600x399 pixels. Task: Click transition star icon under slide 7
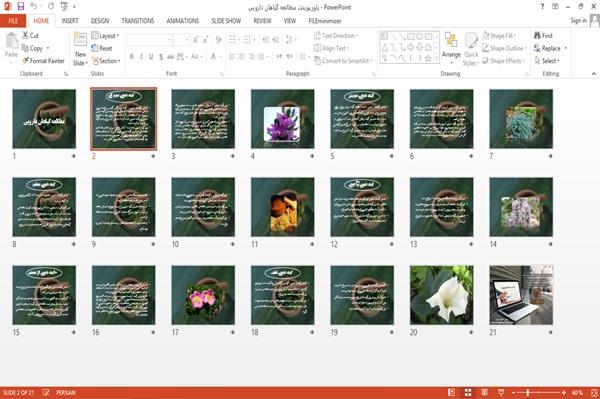point(550,156)
